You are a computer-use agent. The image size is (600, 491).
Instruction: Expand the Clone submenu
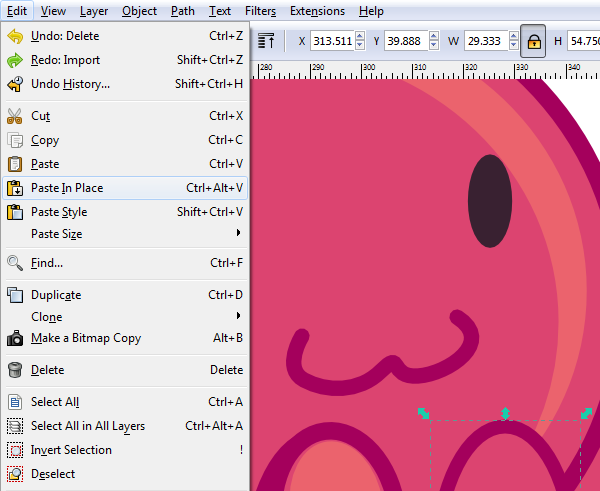pos(238,316)
